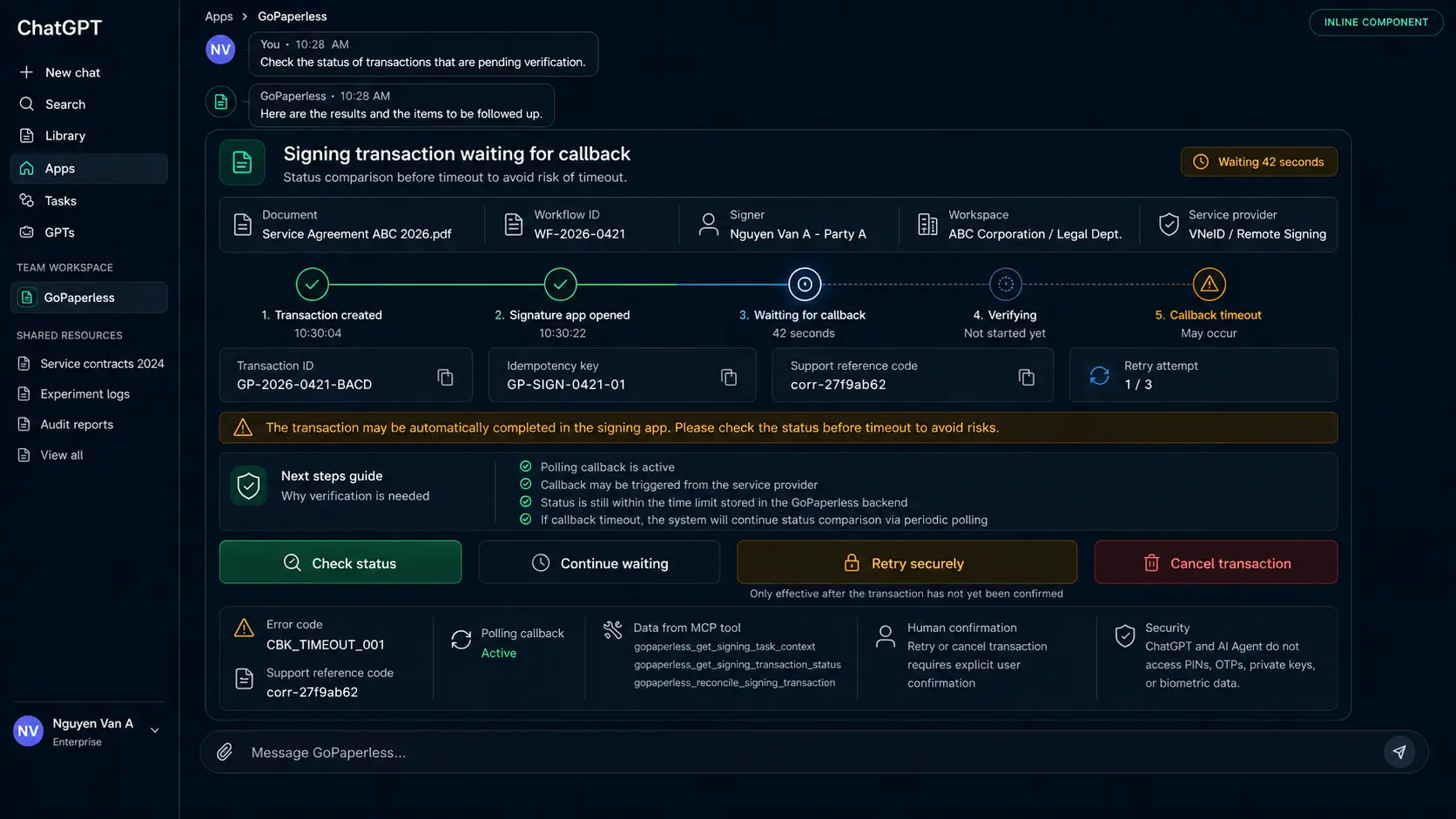
Task: Click the ChatGPT logo title
Action: [x=59, y=28]
